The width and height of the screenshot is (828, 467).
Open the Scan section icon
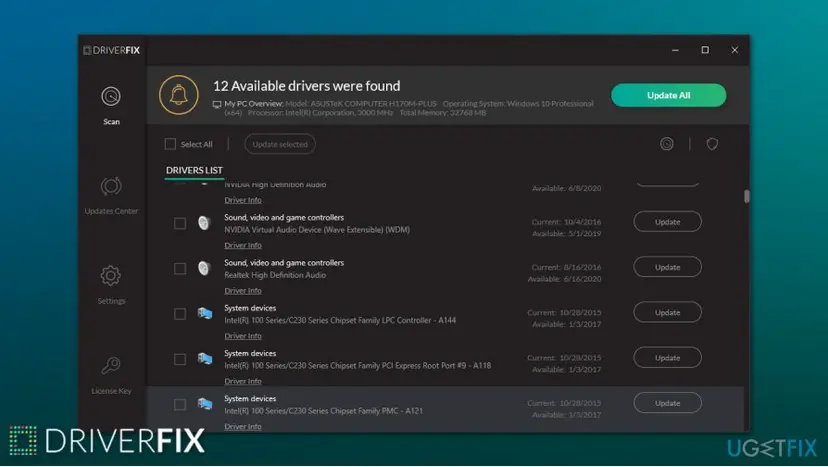pos(111,97)
